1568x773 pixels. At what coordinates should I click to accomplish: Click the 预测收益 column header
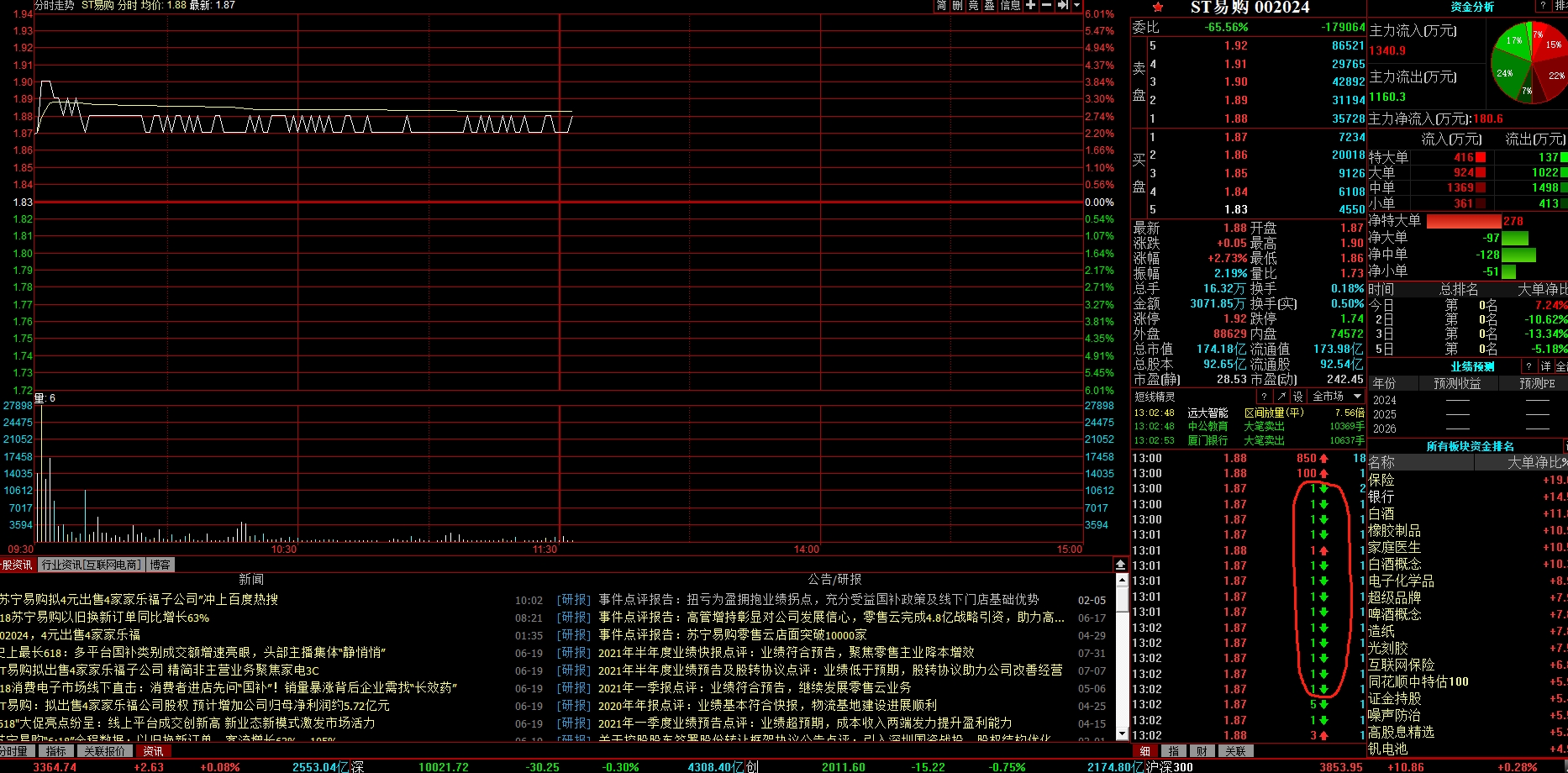click(1457, 383)
